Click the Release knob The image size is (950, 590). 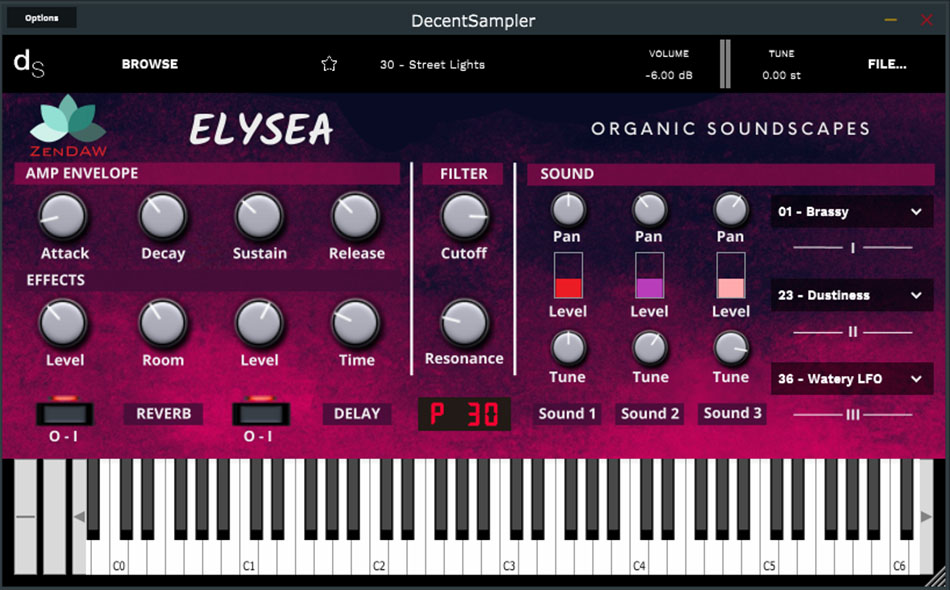click(356, 216)
